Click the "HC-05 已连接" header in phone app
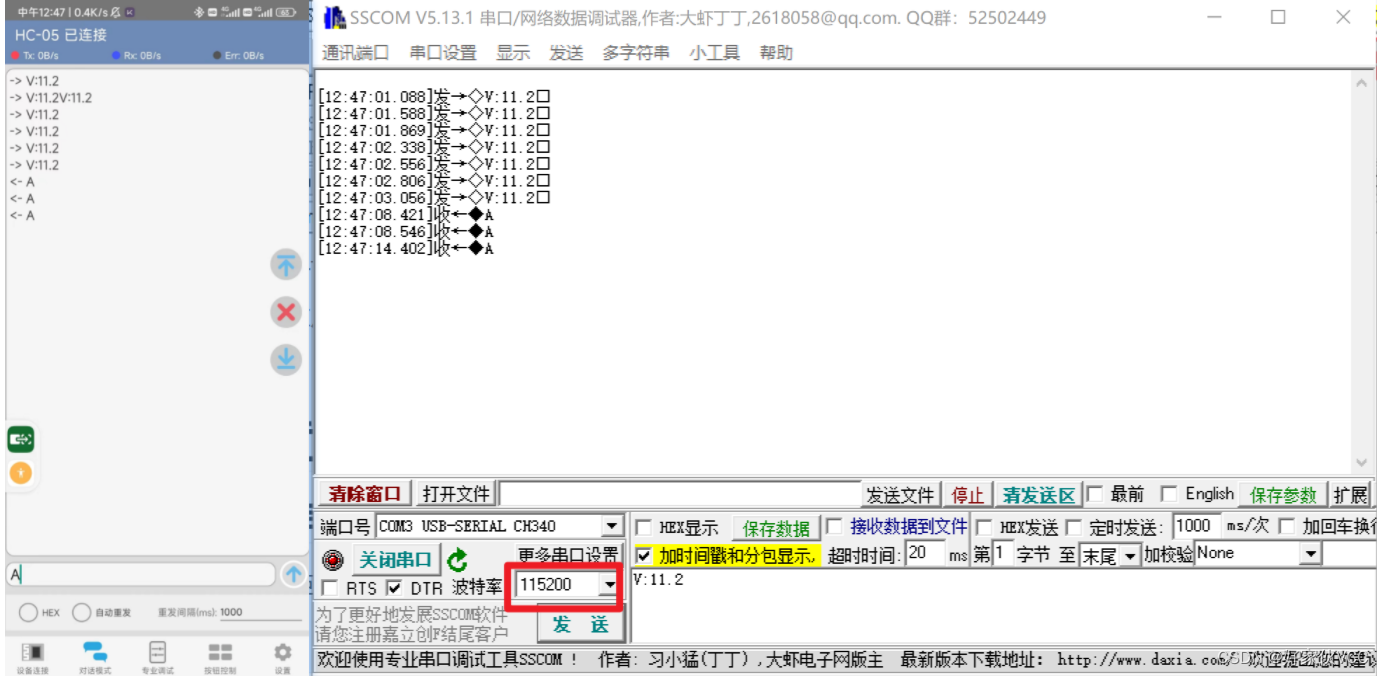Screen dimensions: 1384x676 coord(60,35)
